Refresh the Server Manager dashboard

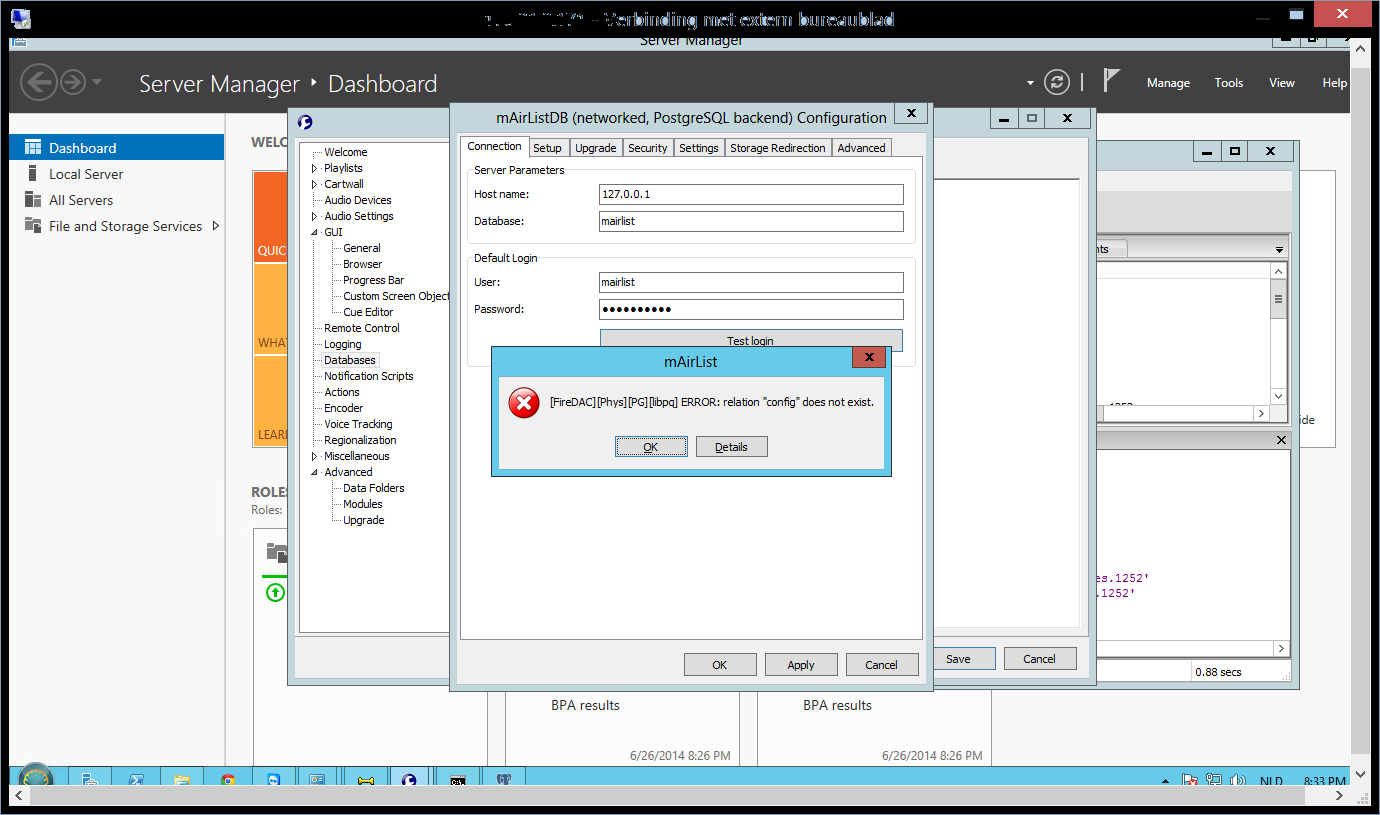(x=1056, y=82)
